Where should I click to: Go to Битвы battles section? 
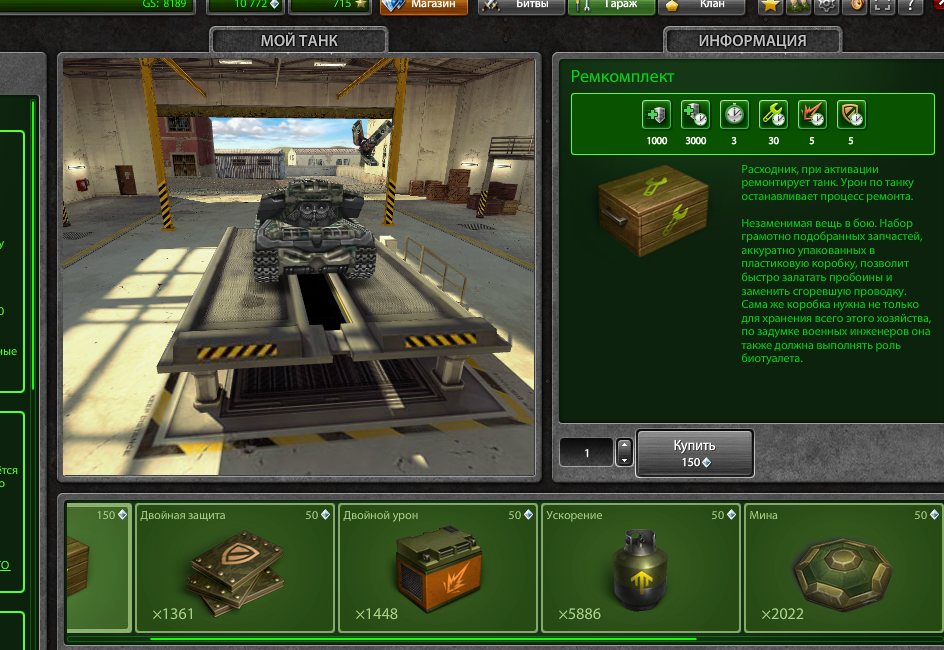521,6
